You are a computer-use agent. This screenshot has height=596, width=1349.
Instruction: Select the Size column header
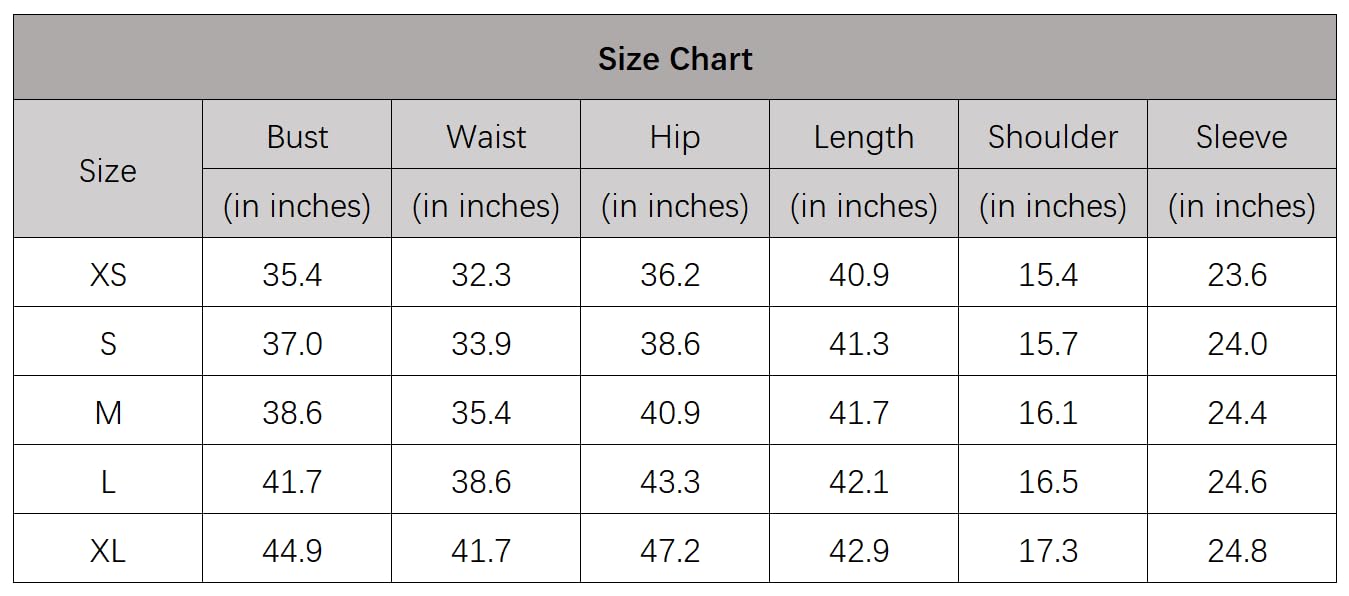click(108, 171)
